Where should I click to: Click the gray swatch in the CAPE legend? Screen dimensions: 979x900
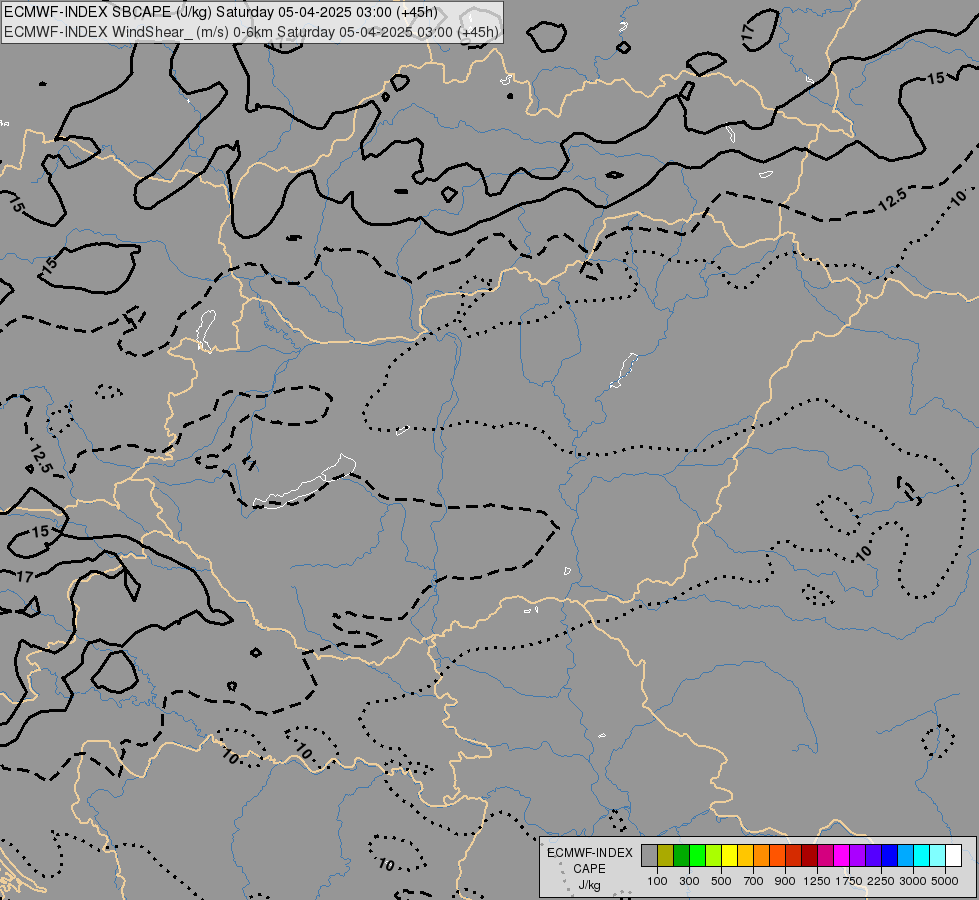click(649, 856)
